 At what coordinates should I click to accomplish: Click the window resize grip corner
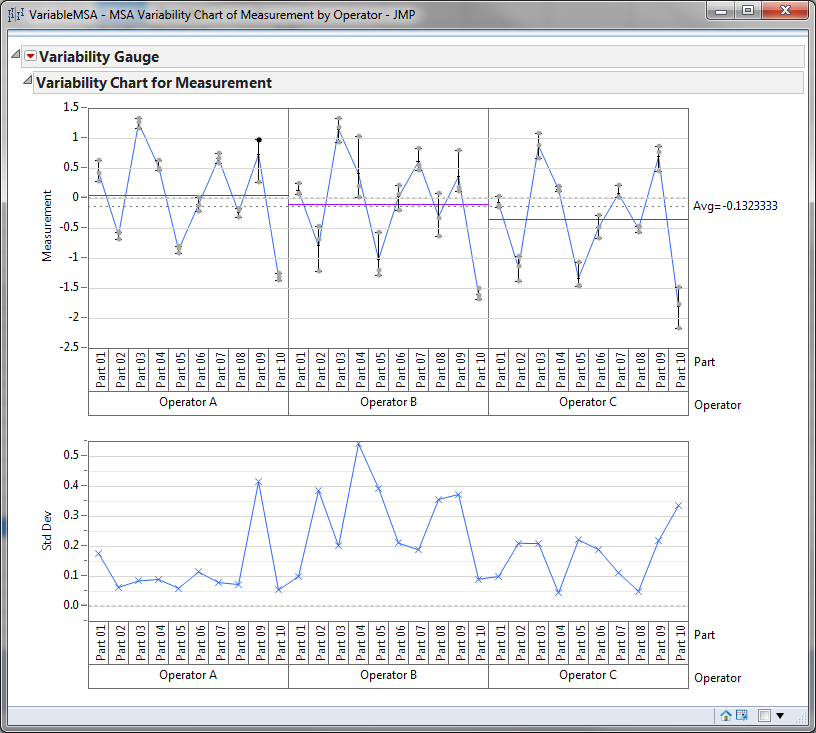click(801, 716)
